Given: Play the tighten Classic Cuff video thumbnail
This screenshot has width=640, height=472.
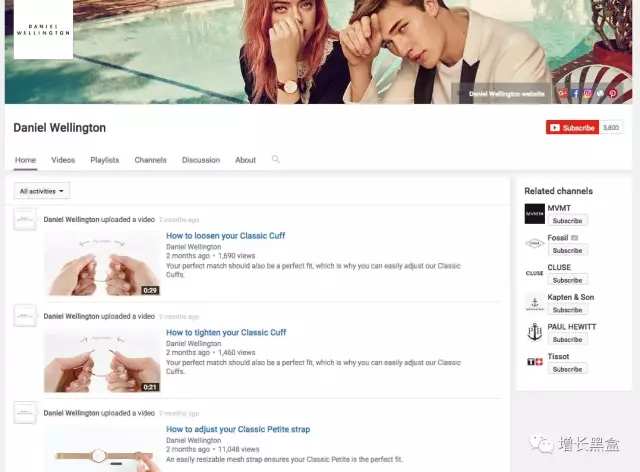Looking at the screenshot, I should click(x=102, y=360).
